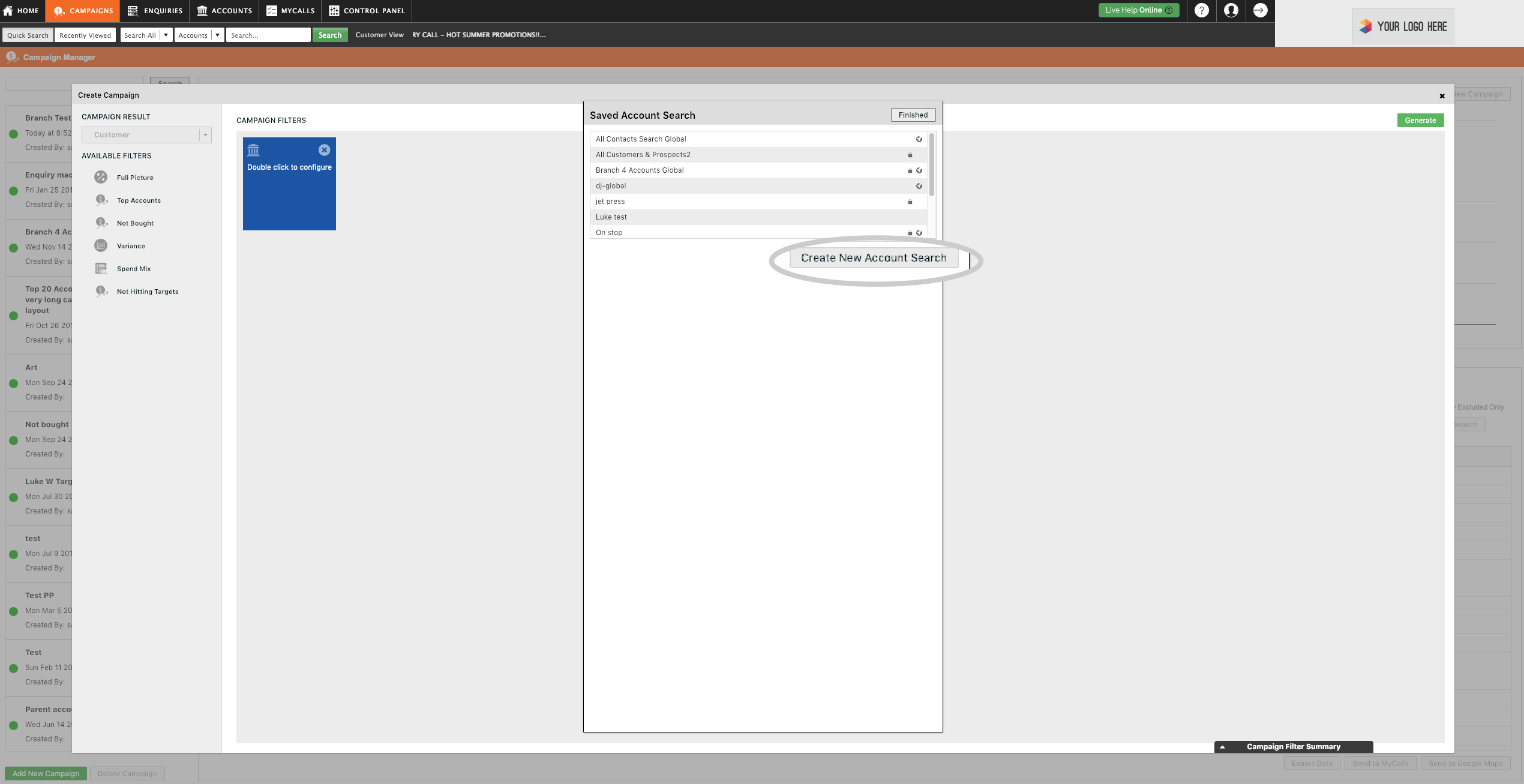The height and width of the screenshot is (784, 1524).
Task: Click the Full Picture filter icon
Action: tap(100, 177)
